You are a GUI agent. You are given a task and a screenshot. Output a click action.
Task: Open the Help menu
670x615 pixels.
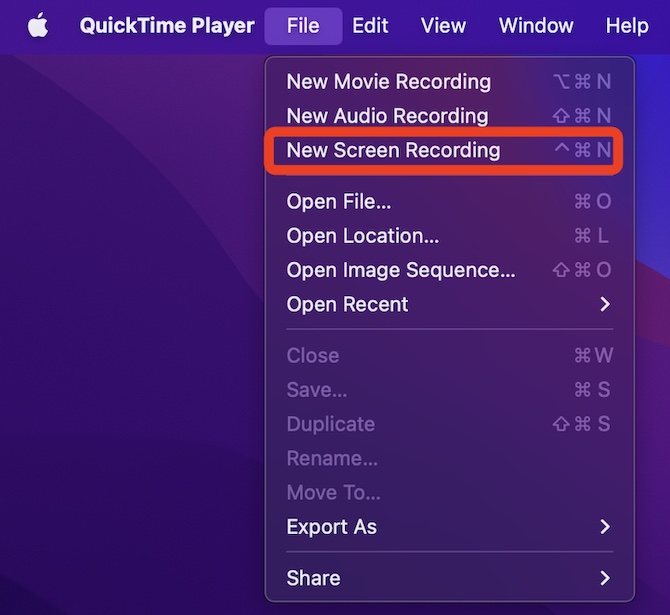[627, 26]
